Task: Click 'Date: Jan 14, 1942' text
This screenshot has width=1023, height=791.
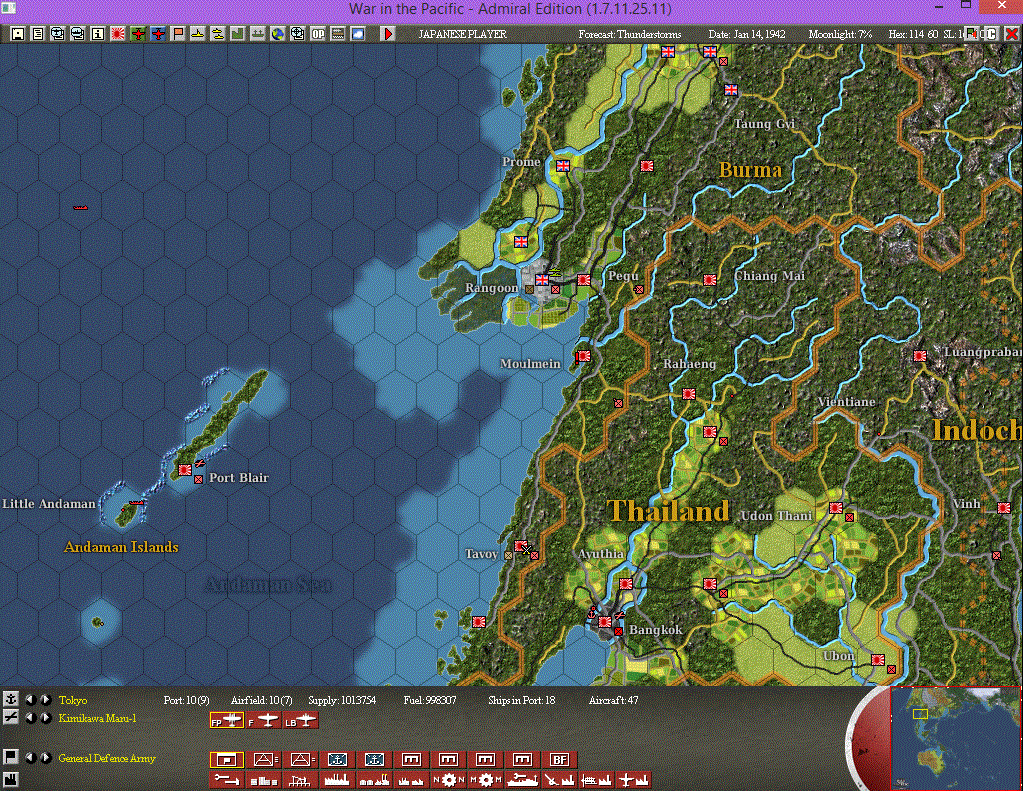Action: (746, 34)
